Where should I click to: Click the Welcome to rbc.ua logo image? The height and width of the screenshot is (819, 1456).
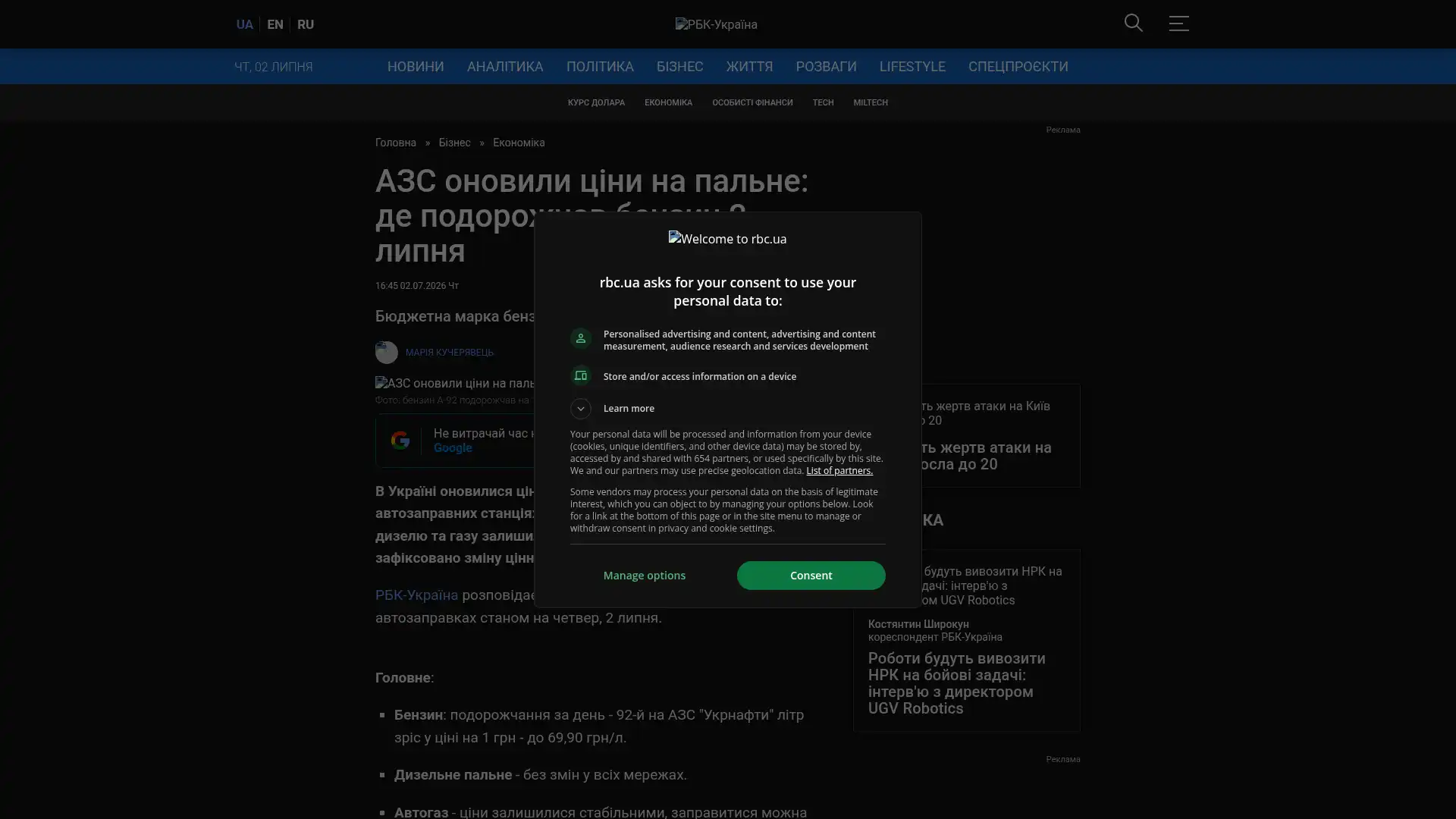[727, 239]
